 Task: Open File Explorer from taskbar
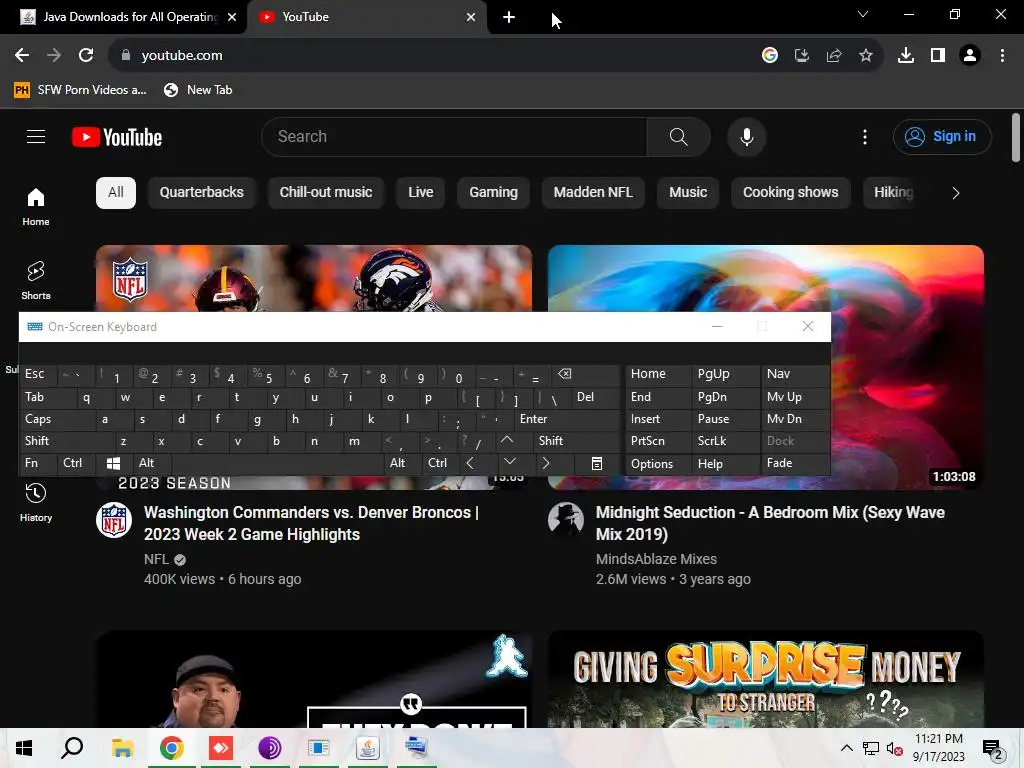point(122,748)
